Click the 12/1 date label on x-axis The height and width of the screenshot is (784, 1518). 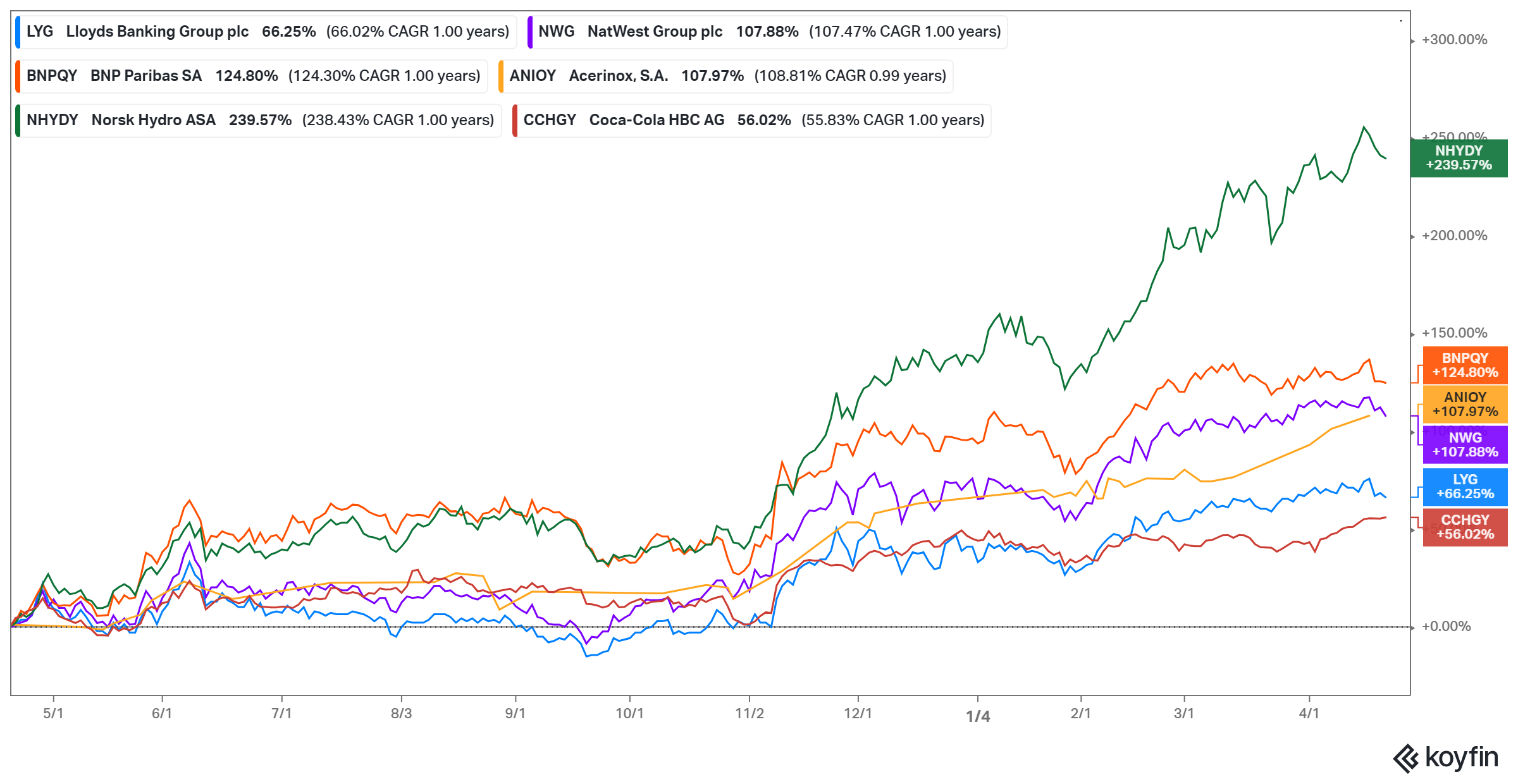pos(858,714)
